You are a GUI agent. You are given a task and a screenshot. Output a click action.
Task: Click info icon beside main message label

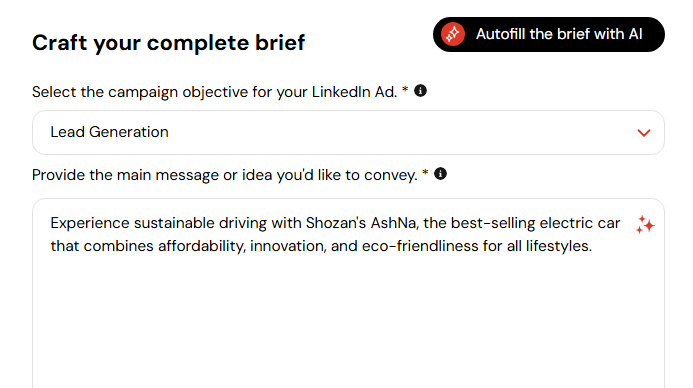click(x=440, y=174)
